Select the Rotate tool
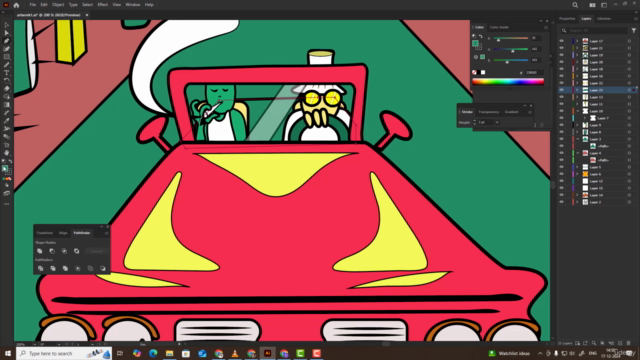Viewport: 640px width, 360px height. [7, 81]
